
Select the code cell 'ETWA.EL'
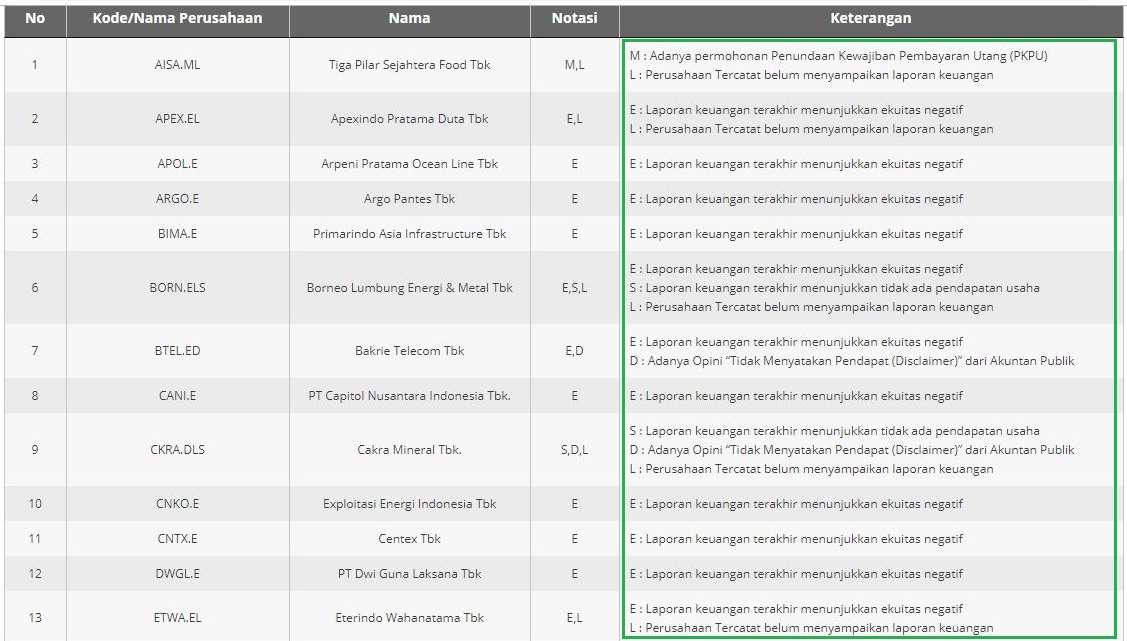coord(178,618)
